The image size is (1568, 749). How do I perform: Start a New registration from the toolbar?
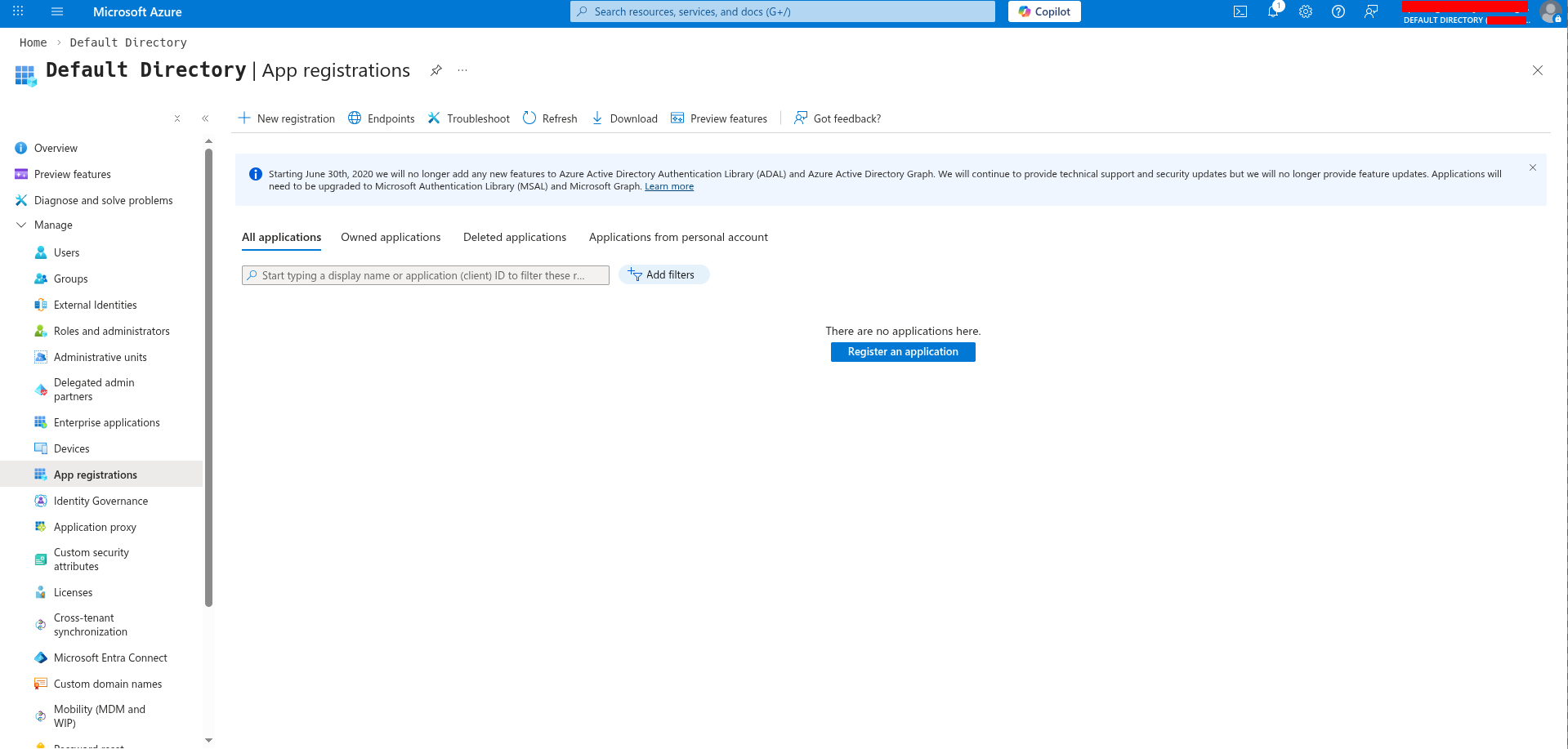coord(286,118)
